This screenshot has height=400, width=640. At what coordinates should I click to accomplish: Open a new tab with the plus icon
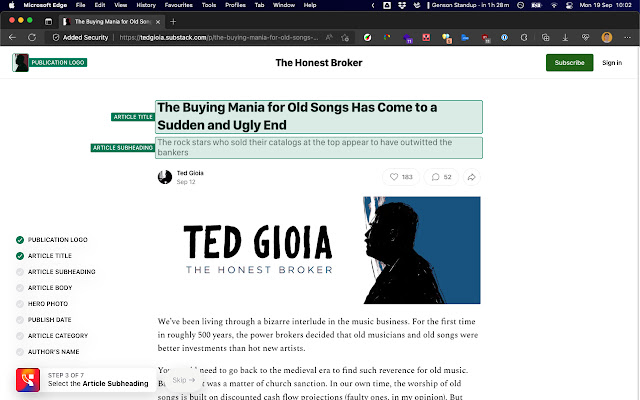point(173,22)
